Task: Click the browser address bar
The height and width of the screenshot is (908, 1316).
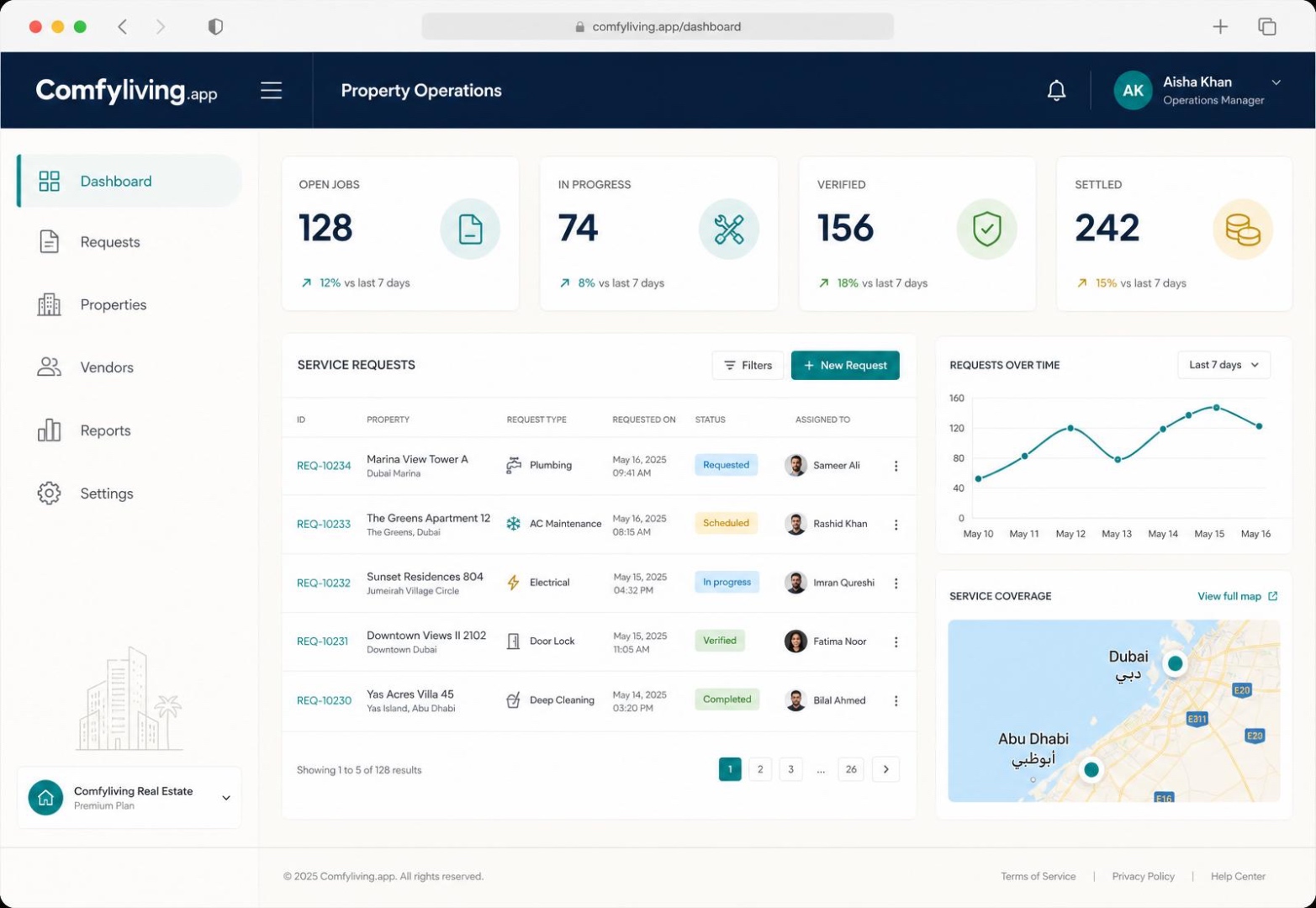Action: [658, 26]
